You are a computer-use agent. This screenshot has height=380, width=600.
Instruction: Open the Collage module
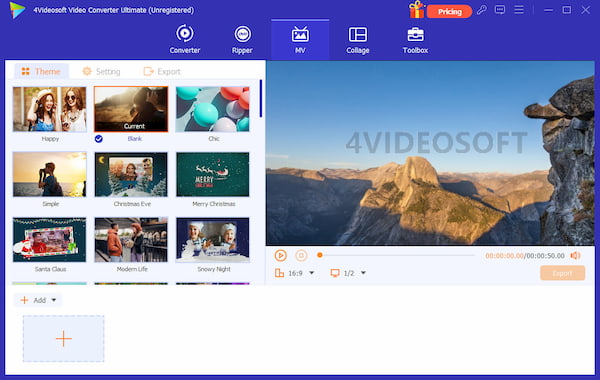click(x=358, y=39)
